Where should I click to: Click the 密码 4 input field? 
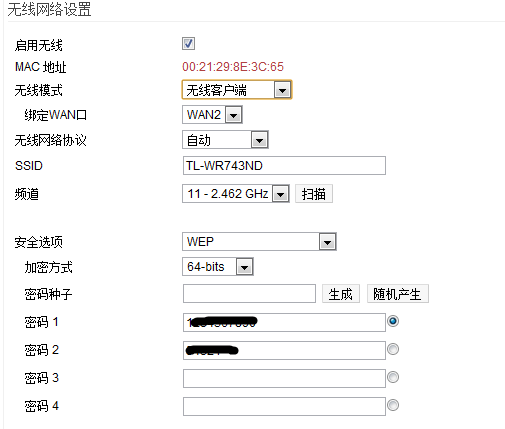284,406
